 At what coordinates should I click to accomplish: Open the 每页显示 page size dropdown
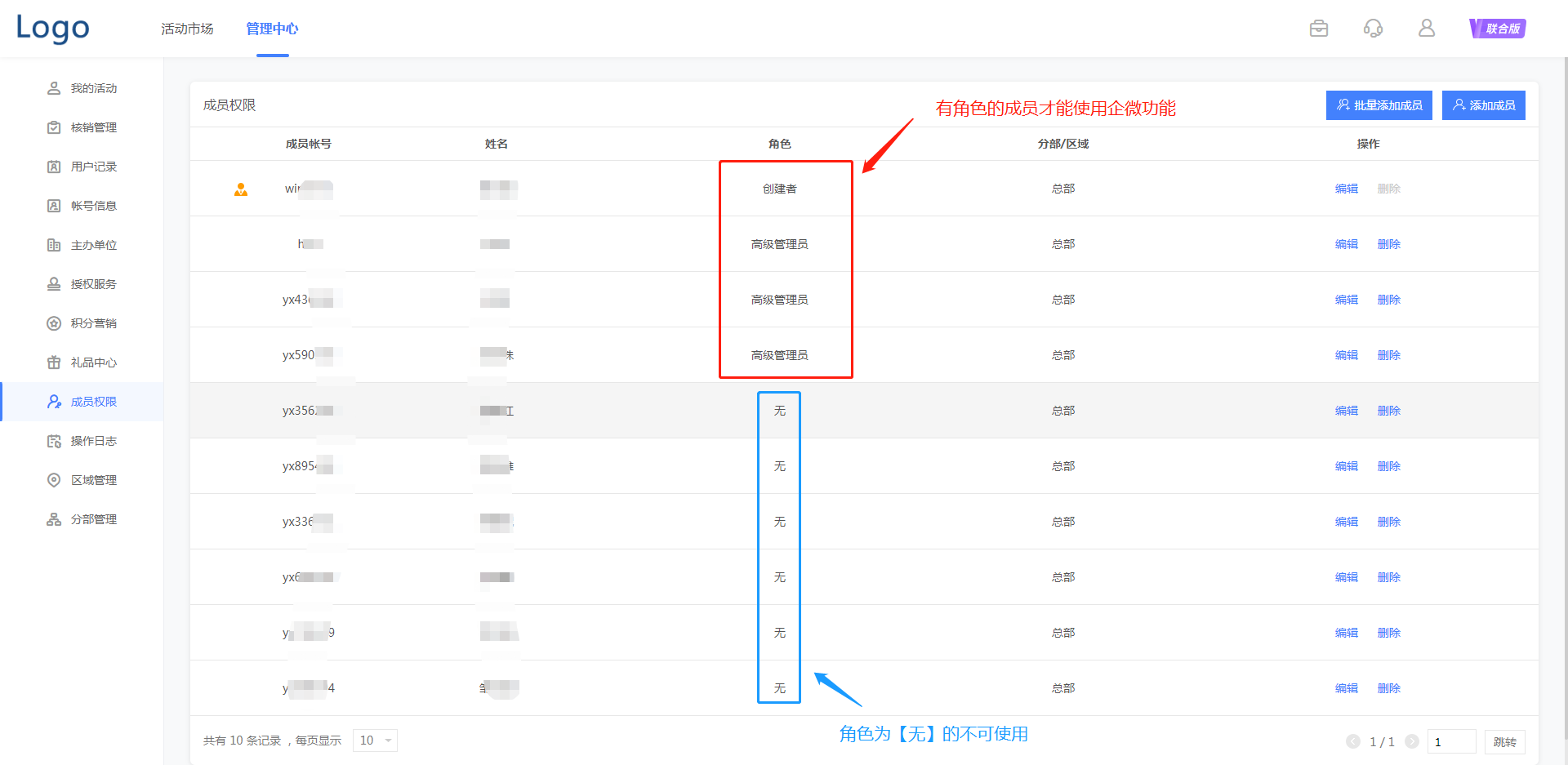point(375,741)
